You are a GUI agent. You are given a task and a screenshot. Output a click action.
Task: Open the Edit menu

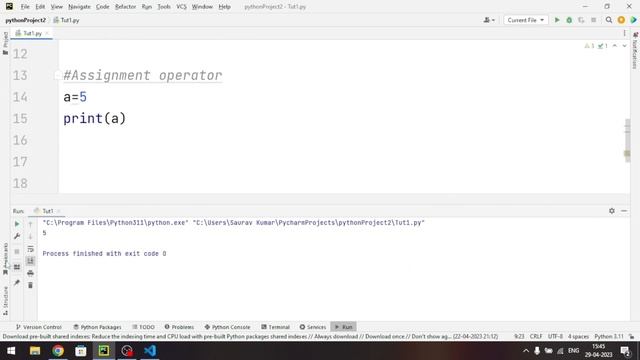tap(40, 7)
